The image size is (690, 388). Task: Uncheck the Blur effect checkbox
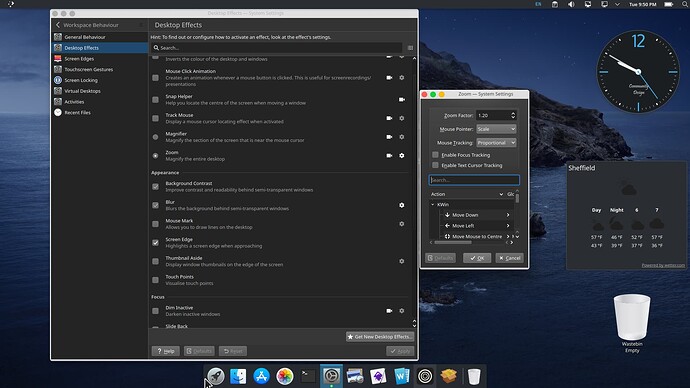coord(155,205)
